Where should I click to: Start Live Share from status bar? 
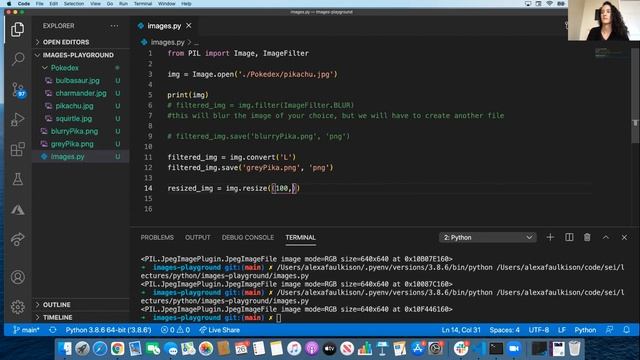pos(220,330)
